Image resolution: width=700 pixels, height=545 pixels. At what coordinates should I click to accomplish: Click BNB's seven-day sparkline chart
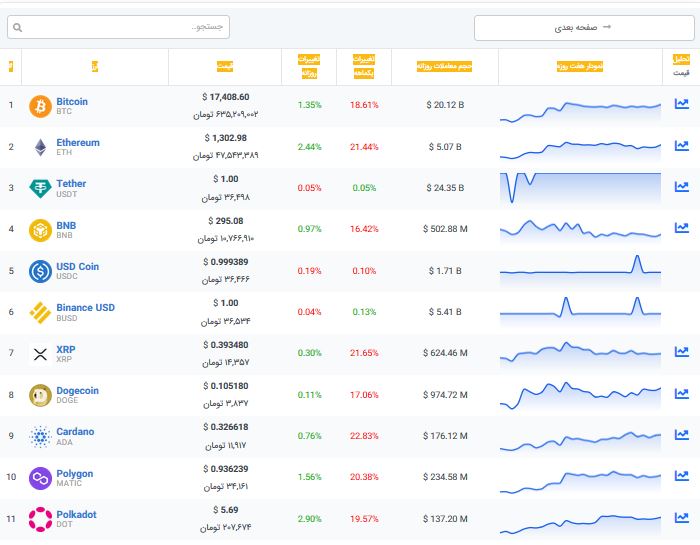click(580, 230)
